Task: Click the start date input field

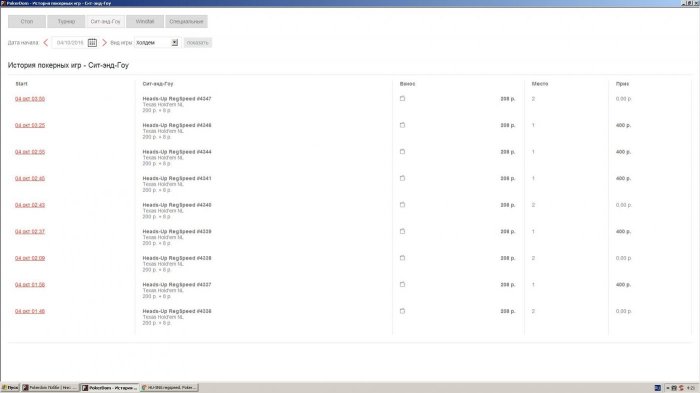Action: click(70, 42)
